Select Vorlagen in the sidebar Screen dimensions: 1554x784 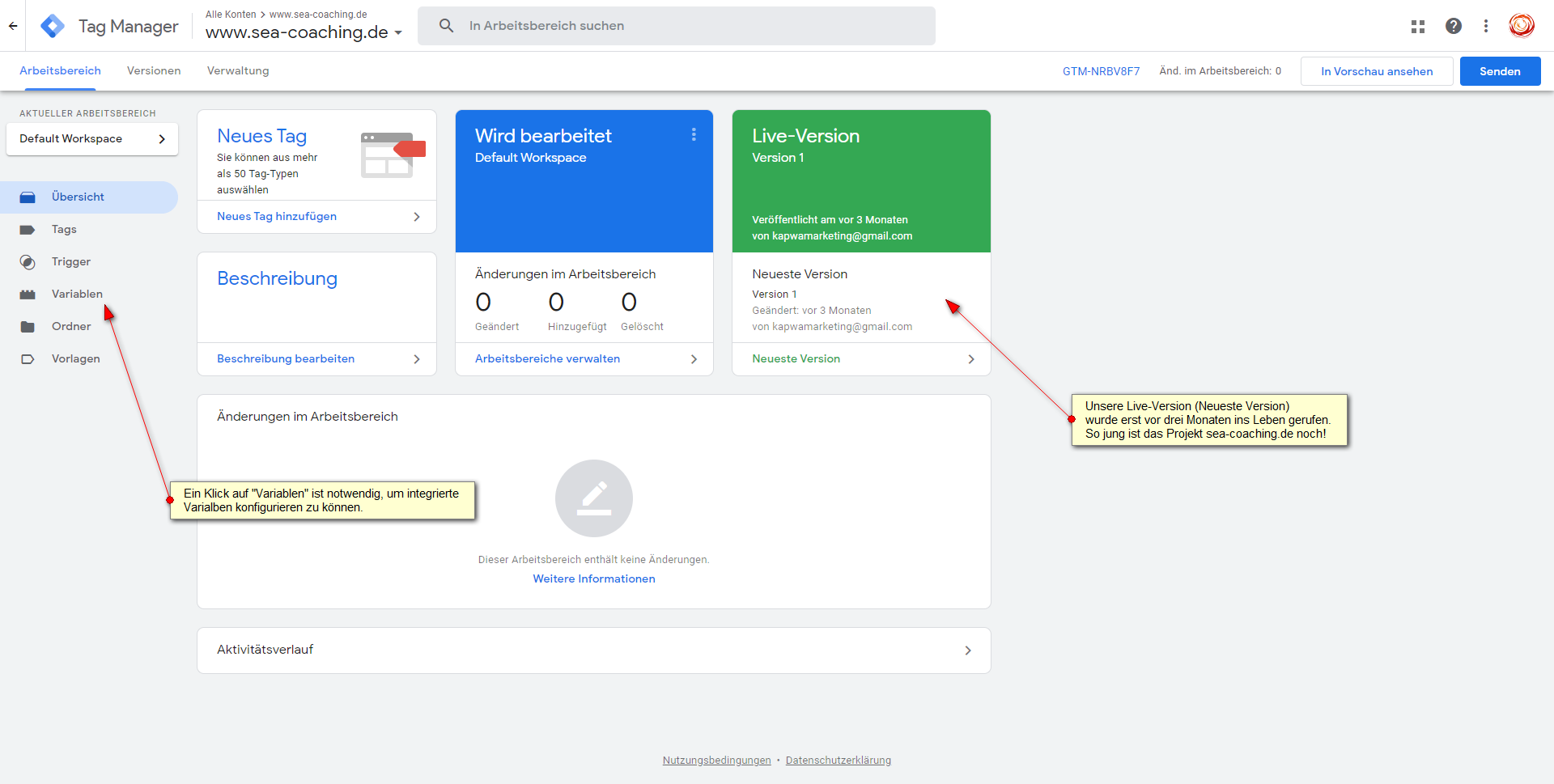tap(76, 359)
